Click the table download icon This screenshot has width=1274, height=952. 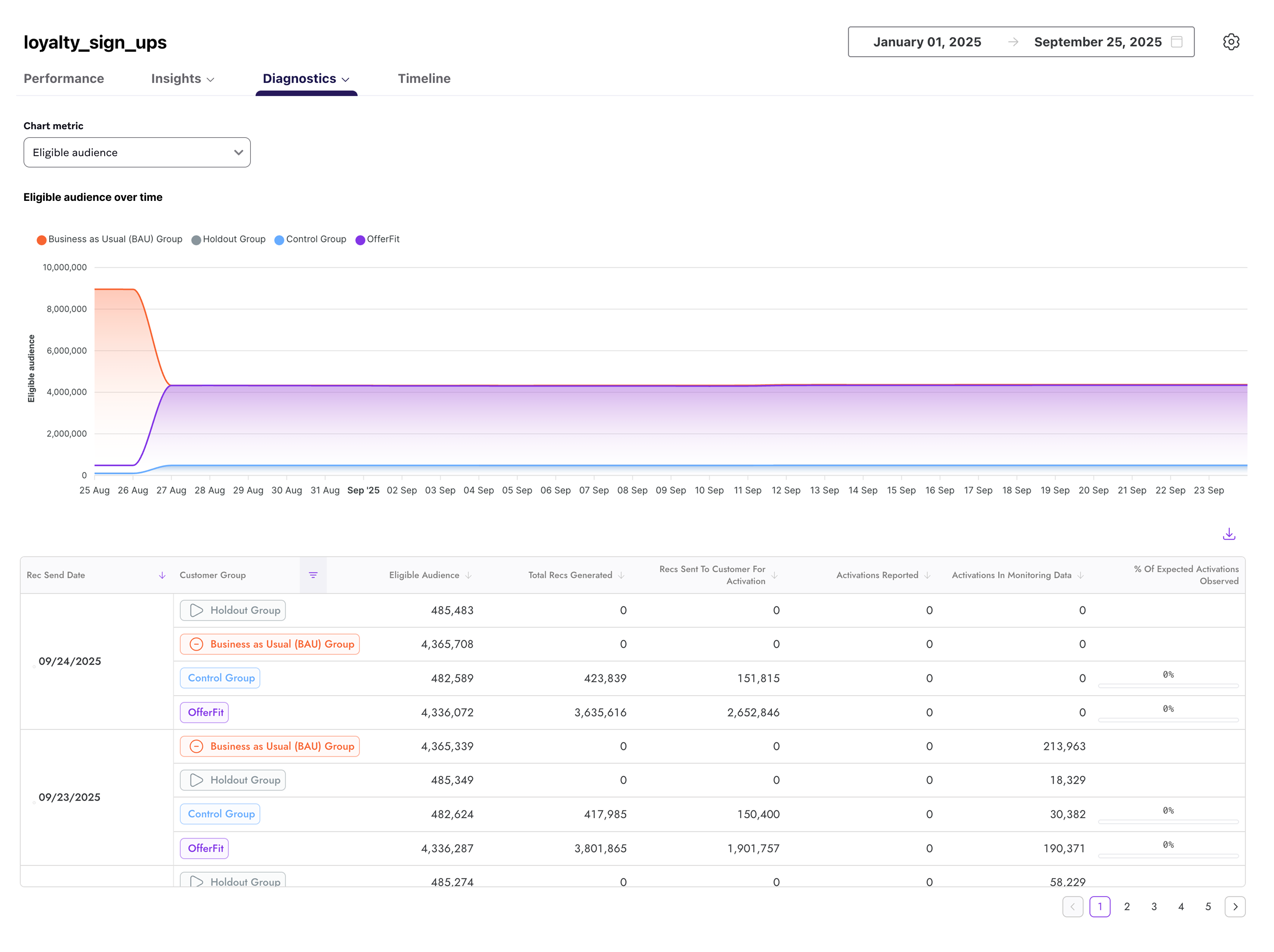pyautogui.click(x=1229, y=534)
